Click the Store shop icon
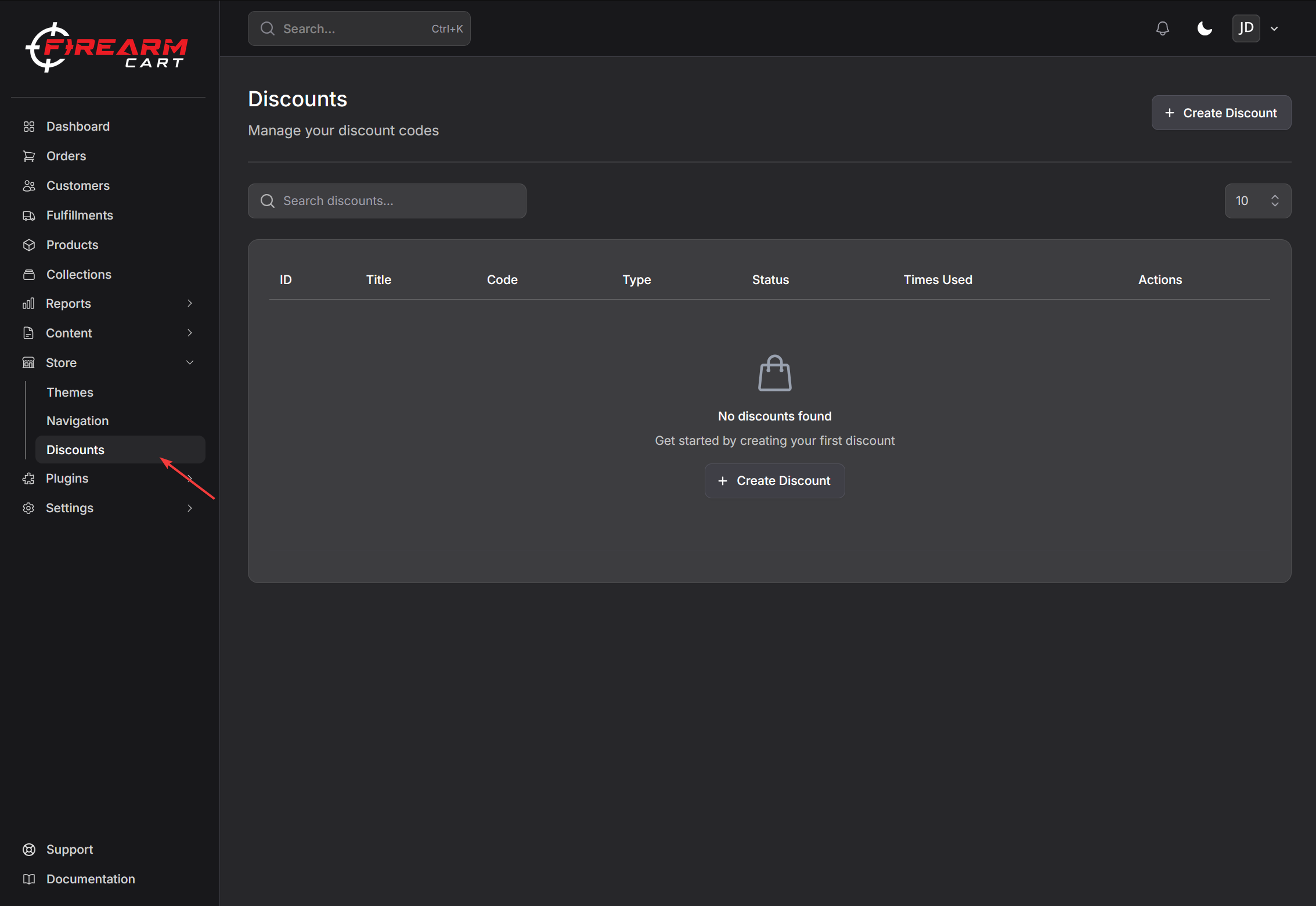 (28, 363)
